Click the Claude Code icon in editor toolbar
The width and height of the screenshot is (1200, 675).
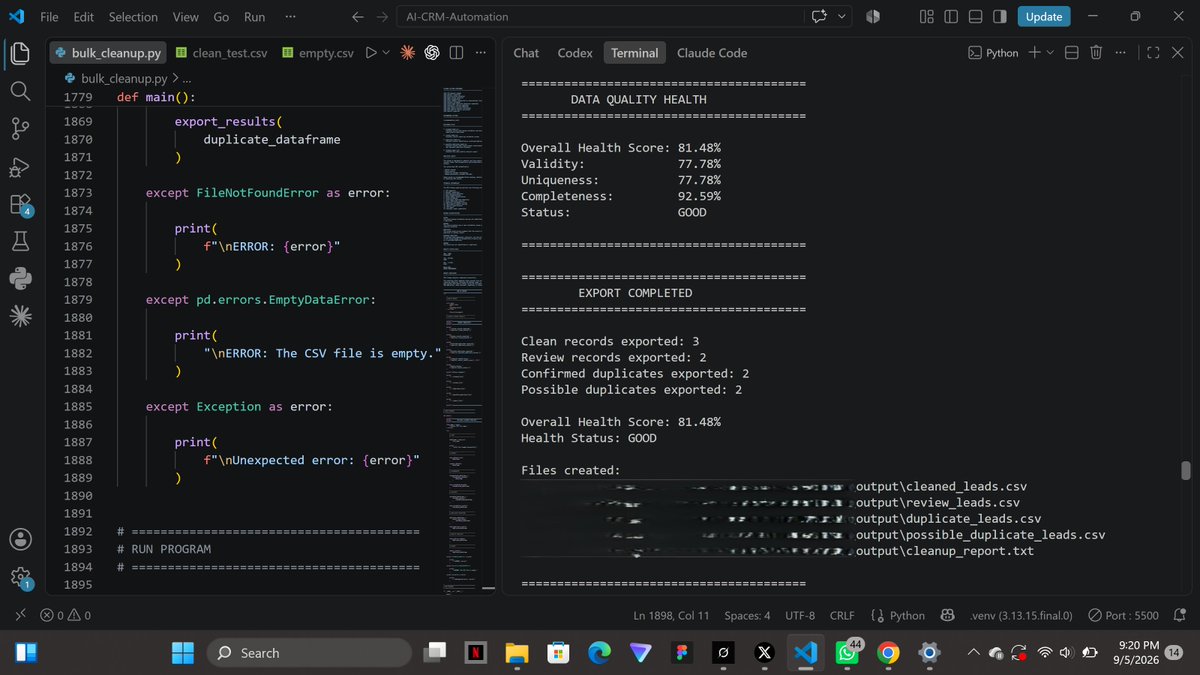[x=408, y=53]
